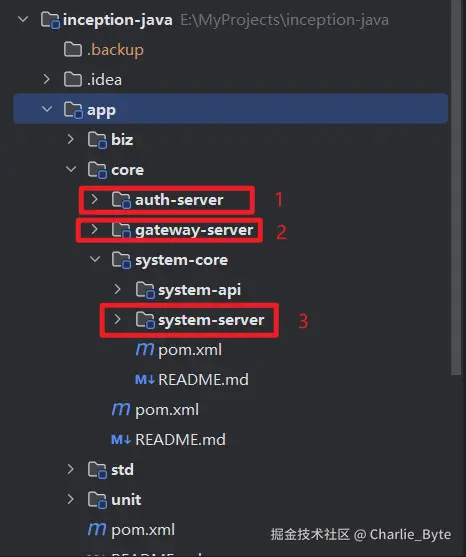Collapse the system-core module chevron
Viewport: 466px width, 557px height.
click(x=95, y=259)
